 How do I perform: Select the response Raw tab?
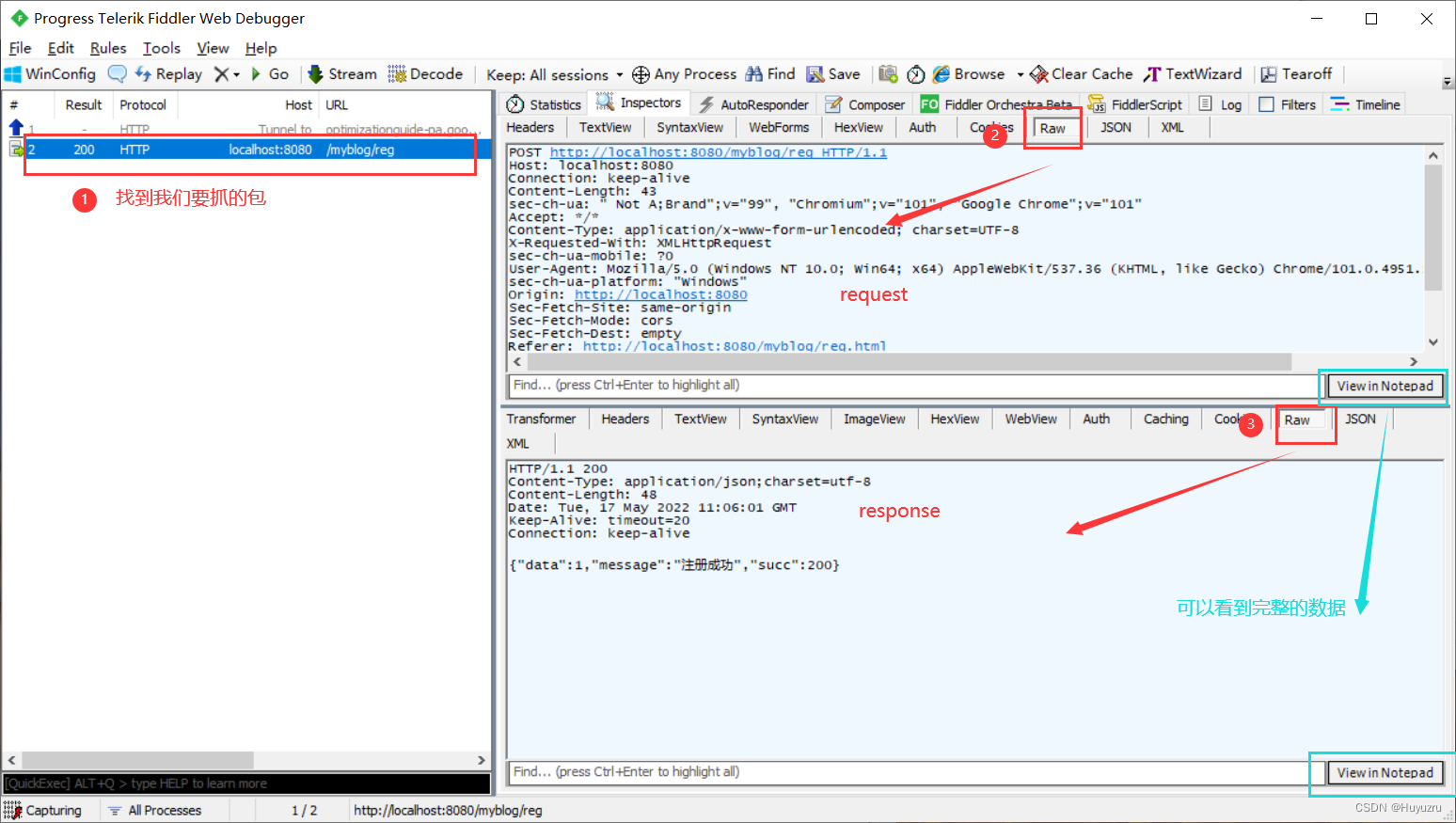(x=1297, y=419)
